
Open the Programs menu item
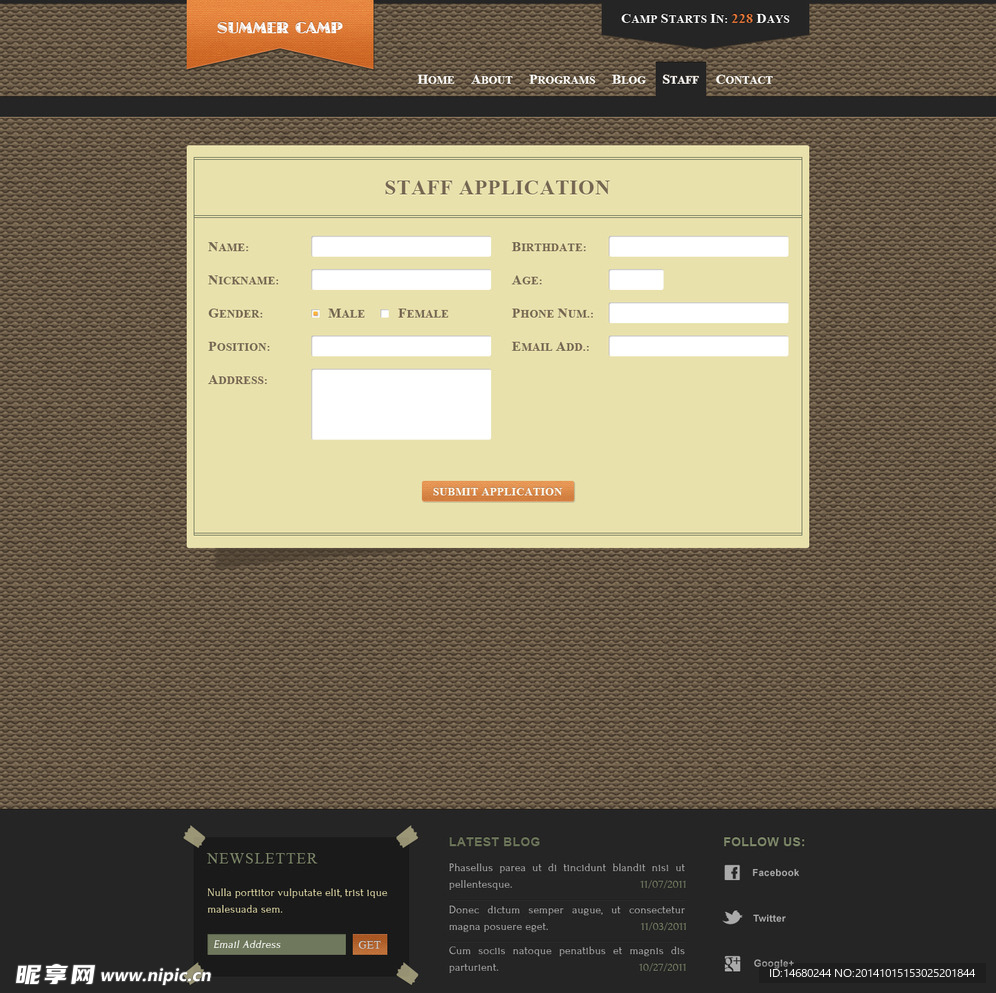coord(562,80)
